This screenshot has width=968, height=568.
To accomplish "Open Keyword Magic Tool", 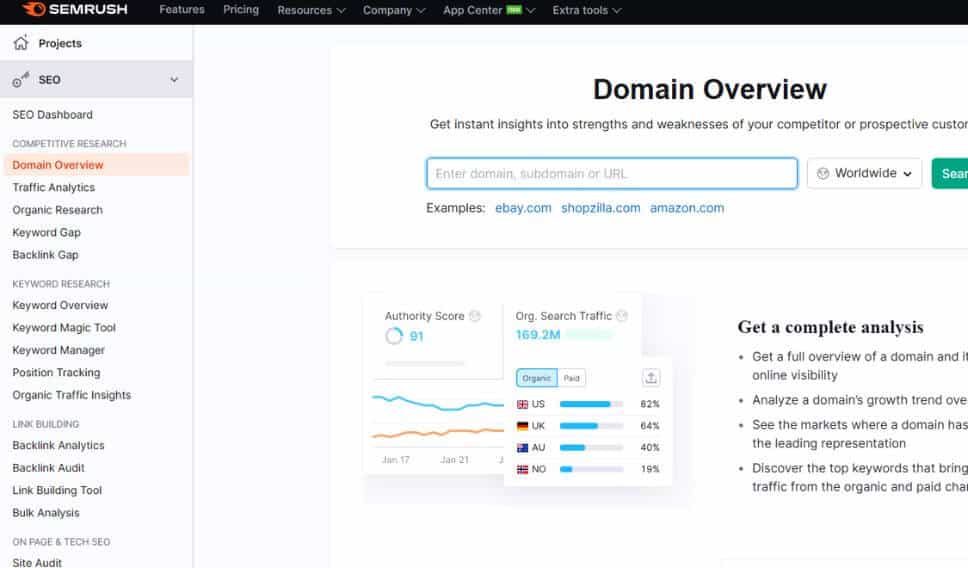I will tap(64, 327).
